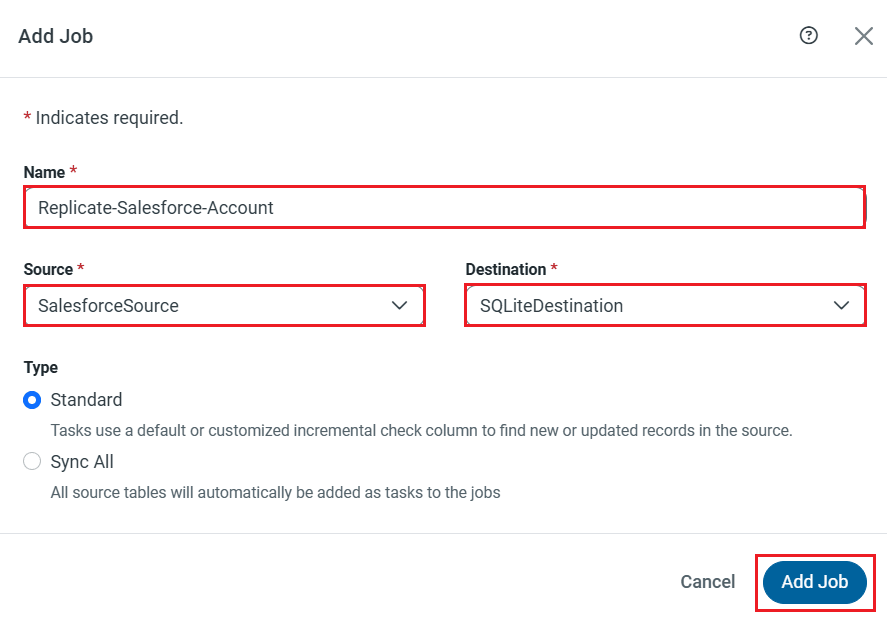Image resolution: width=887 pixels, height=627 pixels.
Task: Enable Standard type for incremental record checks
Action: (x=33, y=399)
